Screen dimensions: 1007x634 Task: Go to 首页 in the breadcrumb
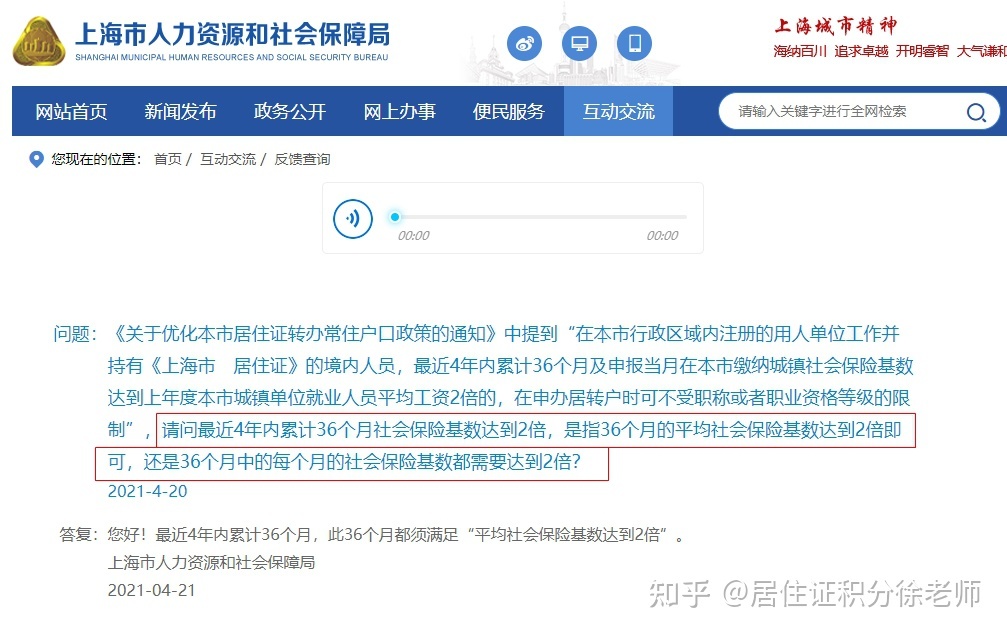tap(168, 159)
